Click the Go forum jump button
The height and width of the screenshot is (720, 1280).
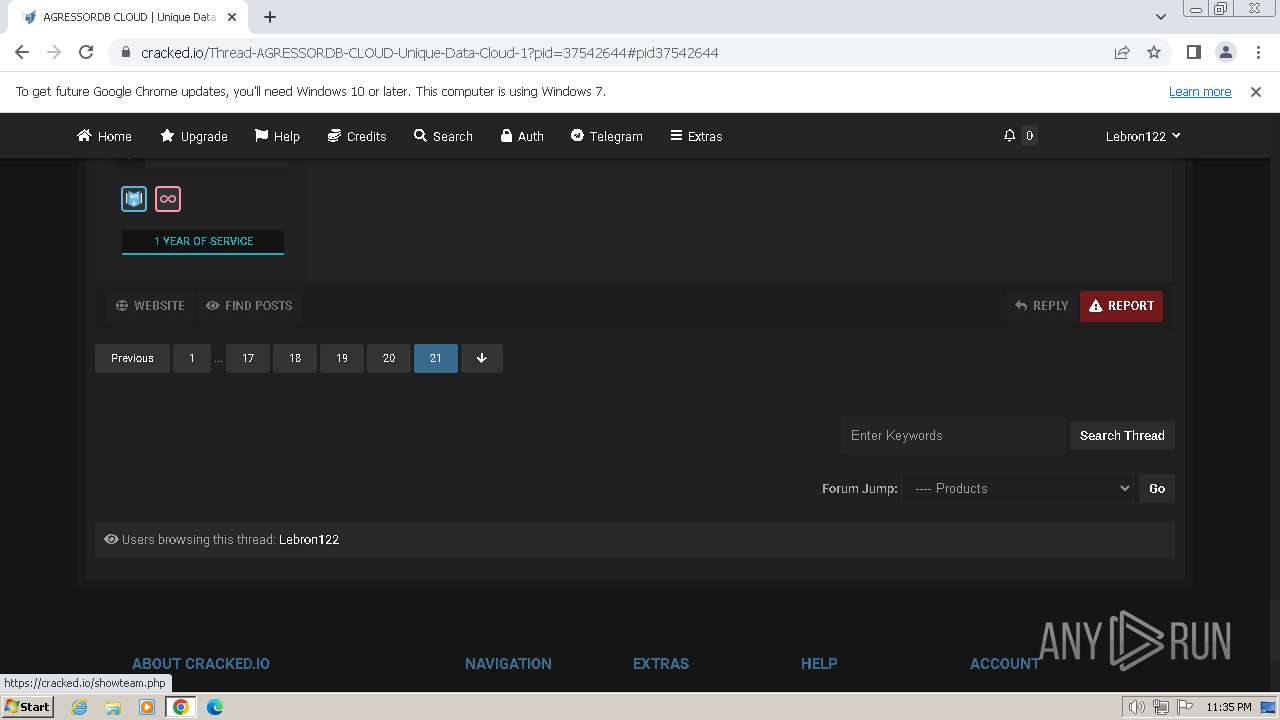1157,488
